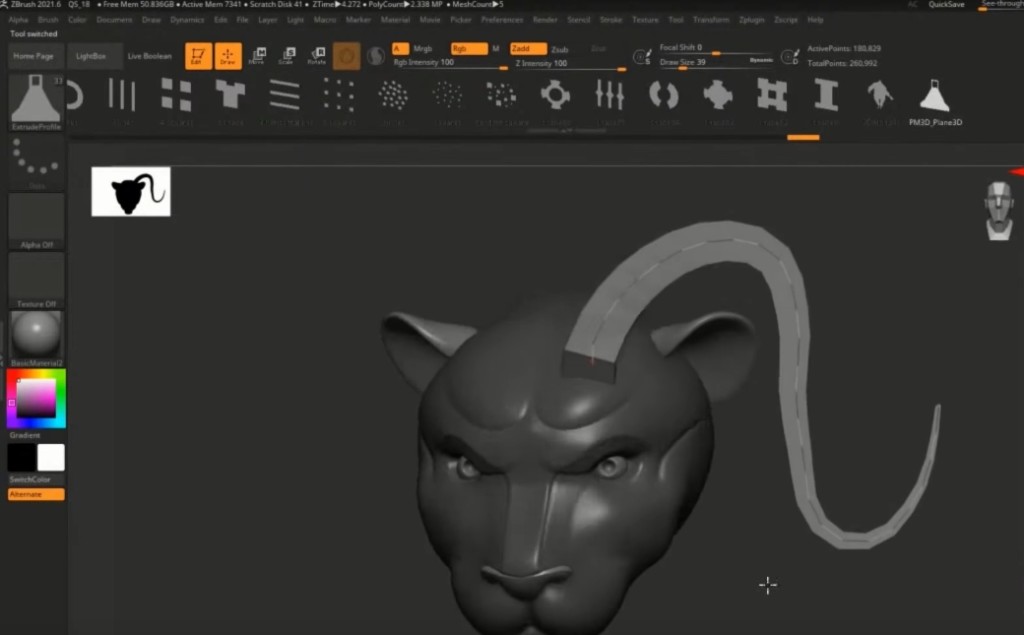Activate the Move gizmo button

(x=257, y=56)
